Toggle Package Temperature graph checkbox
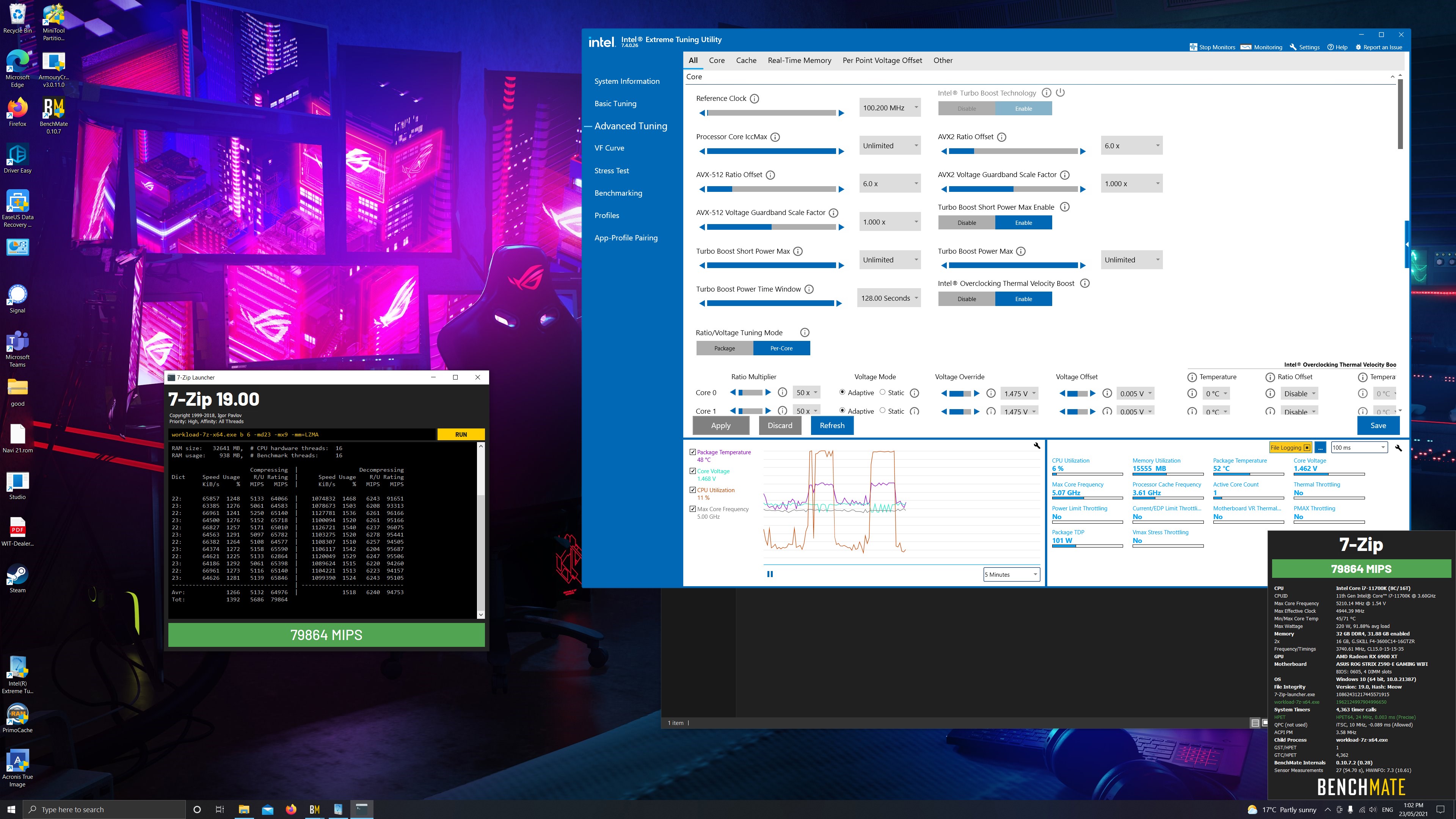This screenshot has height=819, width=1456. (x=692, y=452)
